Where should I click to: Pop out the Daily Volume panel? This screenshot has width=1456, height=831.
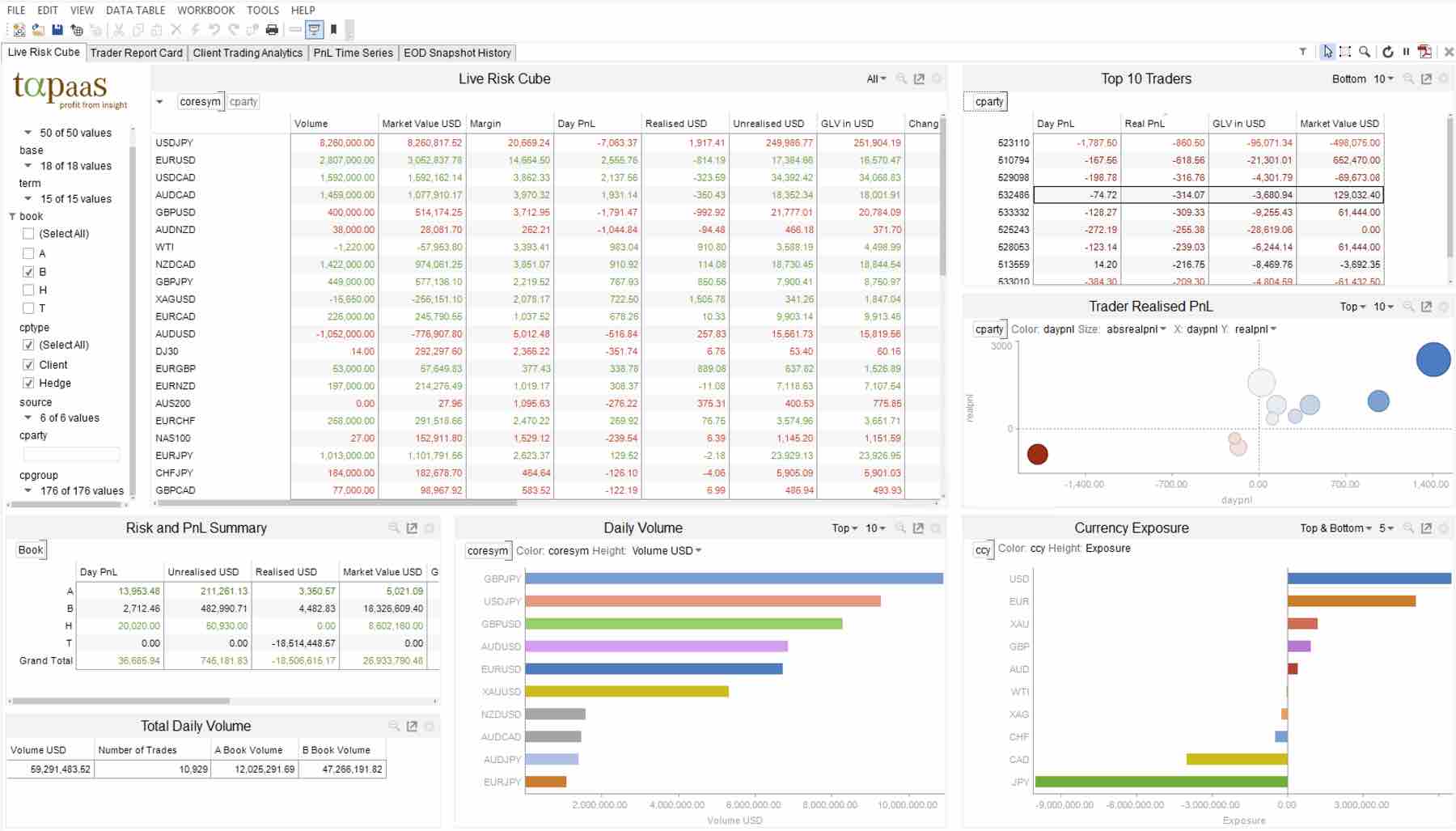point(918,528)
